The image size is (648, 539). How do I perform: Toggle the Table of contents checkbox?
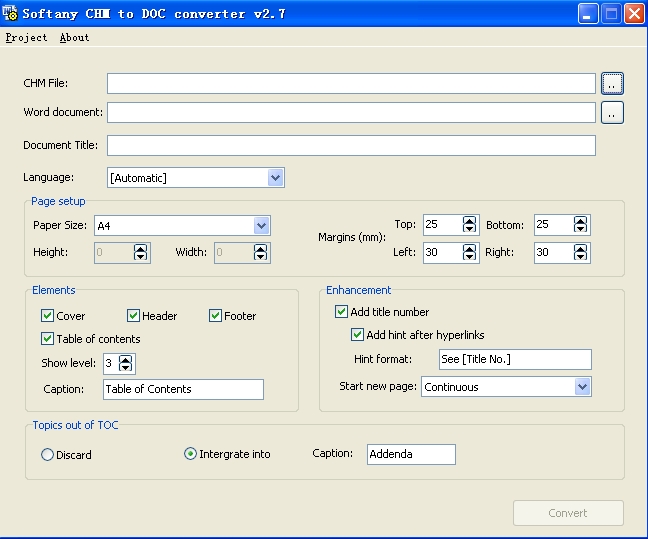[47, 339]
